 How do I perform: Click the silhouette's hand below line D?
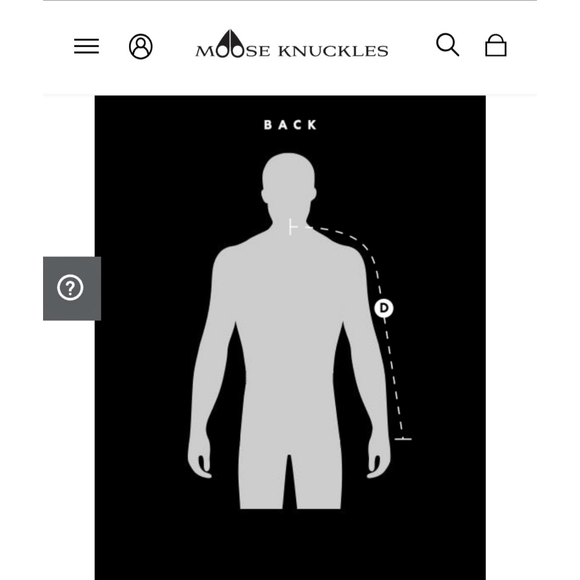(379, 459)
